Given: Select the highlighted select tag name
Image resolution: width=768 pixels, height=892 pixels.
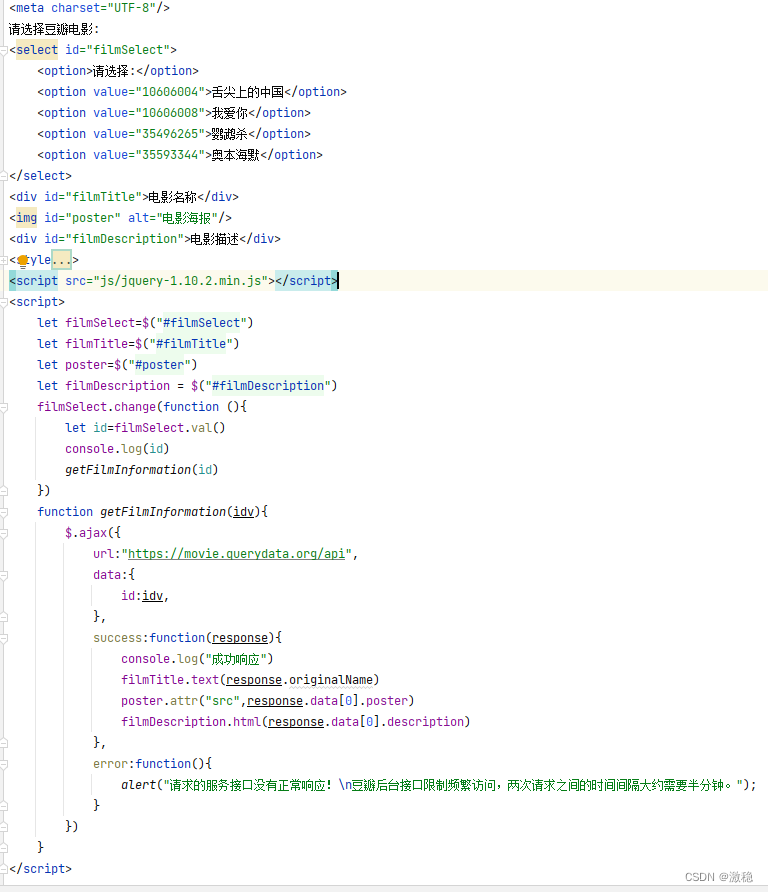Looking at the screenshot, I should [37, 50].
